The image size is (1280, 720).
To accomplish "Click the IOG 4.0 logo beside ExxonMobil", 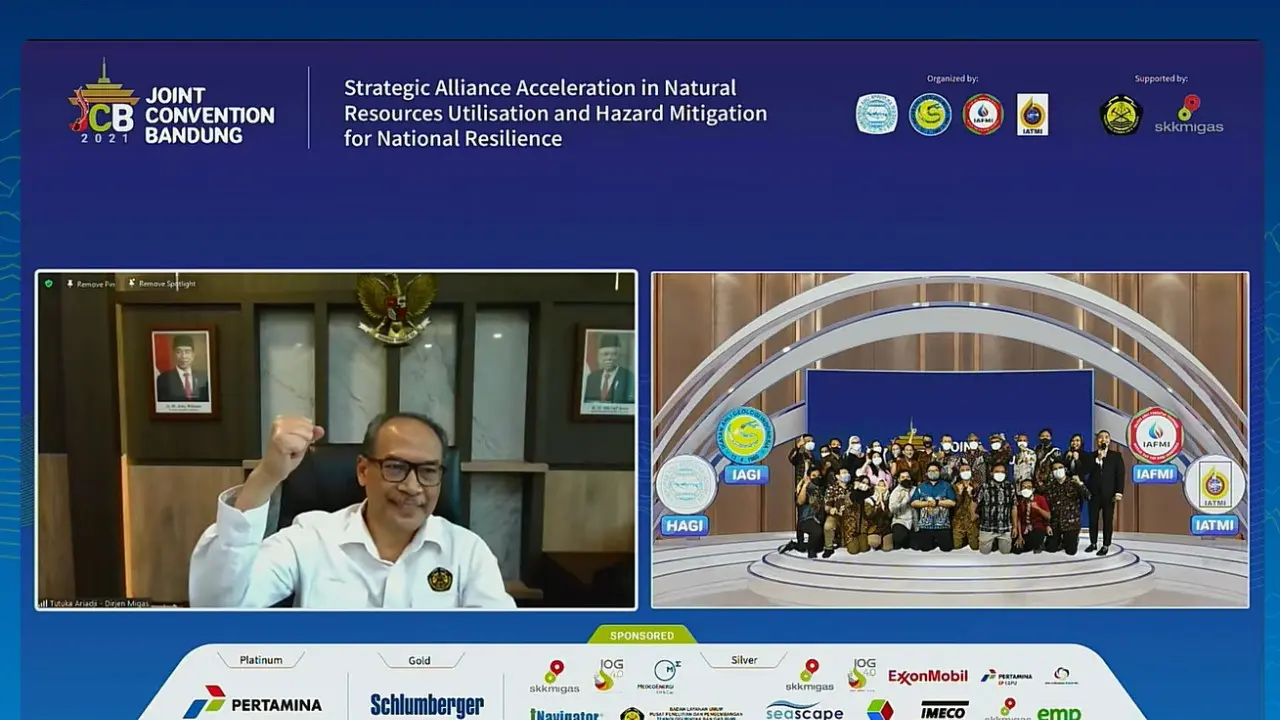I will tap(862, 675).
